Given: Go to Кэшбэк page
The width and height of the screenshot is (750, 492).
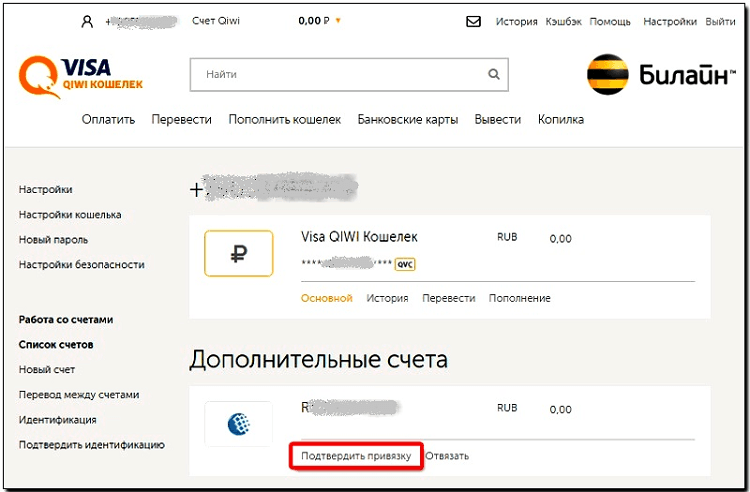Looking at the screenshot, I should 563,22.
